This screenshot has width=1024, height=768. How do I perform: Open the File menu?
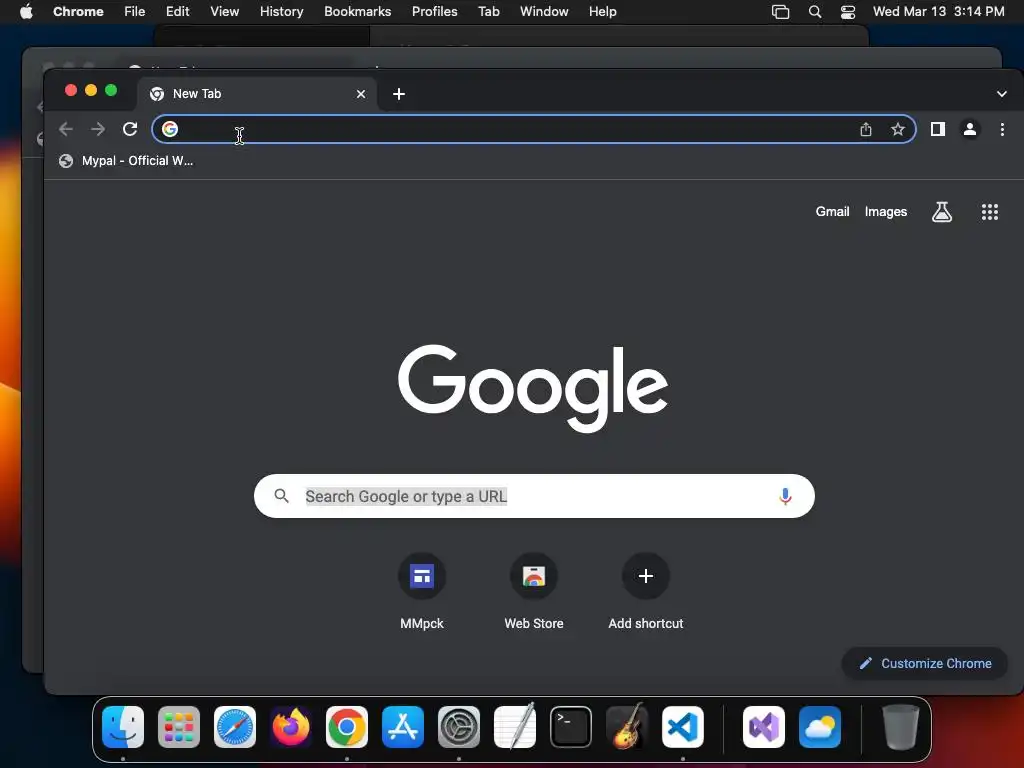point(135,11)
